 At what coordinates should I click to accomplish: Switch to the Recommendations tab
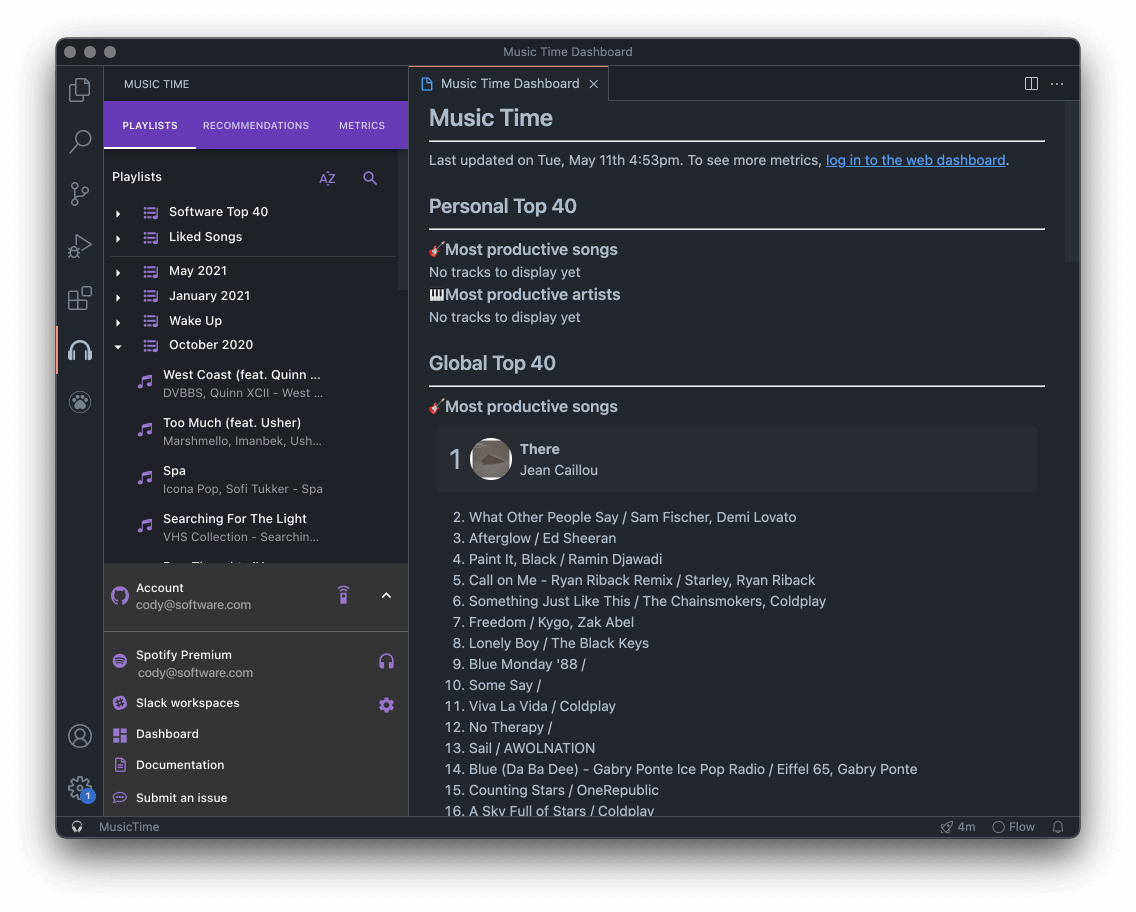pyautogui.click(x=255, y=125)
